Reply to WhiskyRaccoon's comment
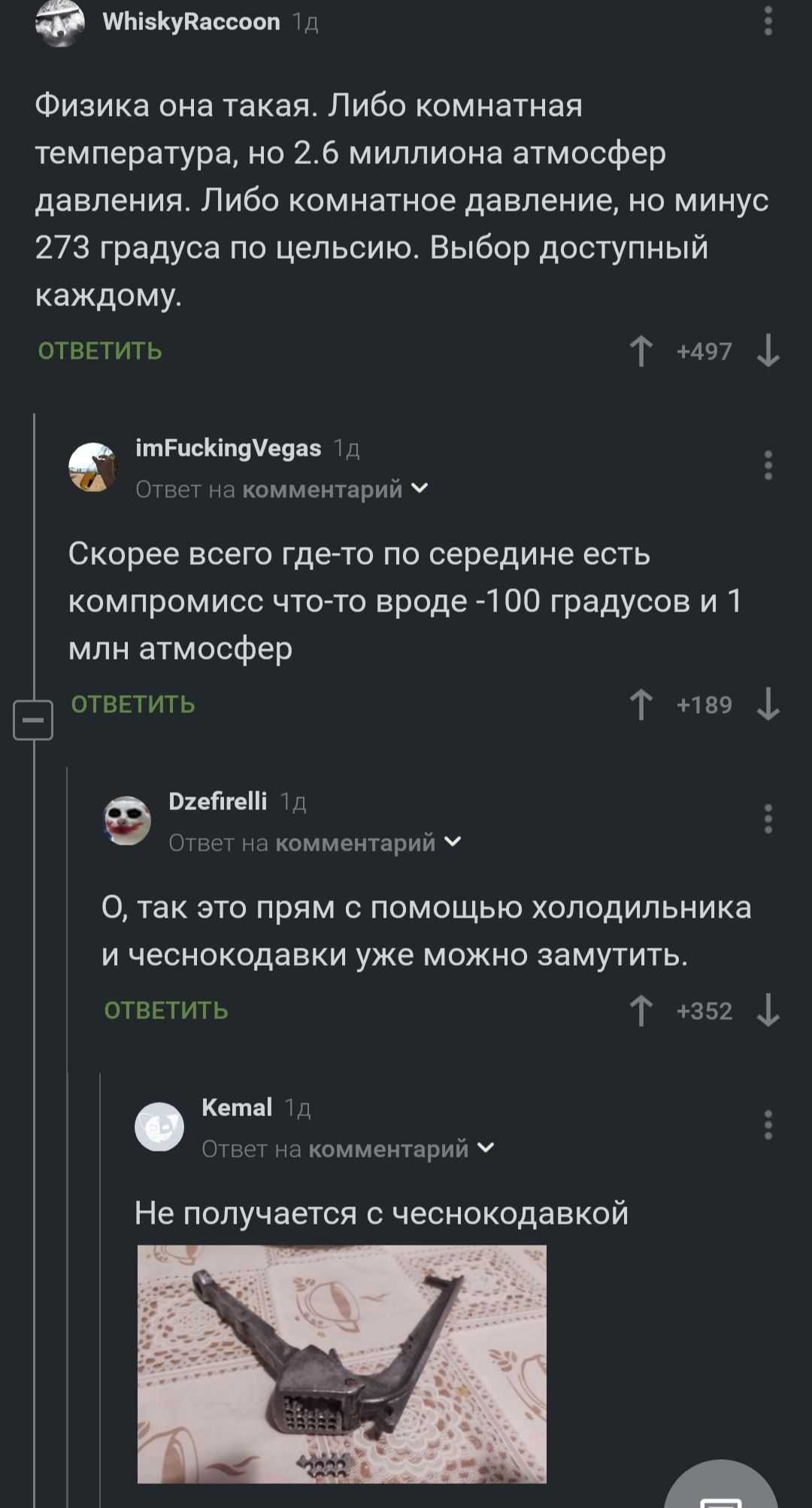 (100, 351)
